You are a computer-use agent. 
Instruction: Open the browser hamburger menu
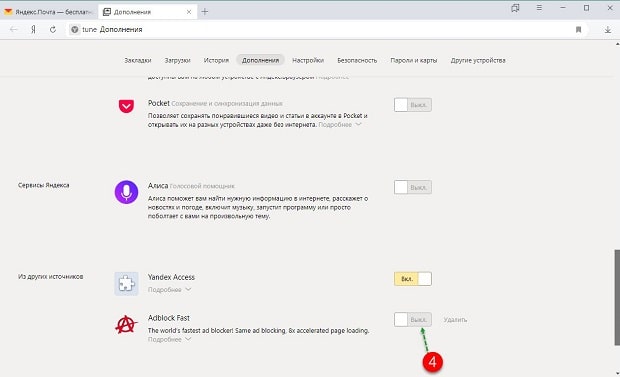pyautogui.click(x=539, y=8)
